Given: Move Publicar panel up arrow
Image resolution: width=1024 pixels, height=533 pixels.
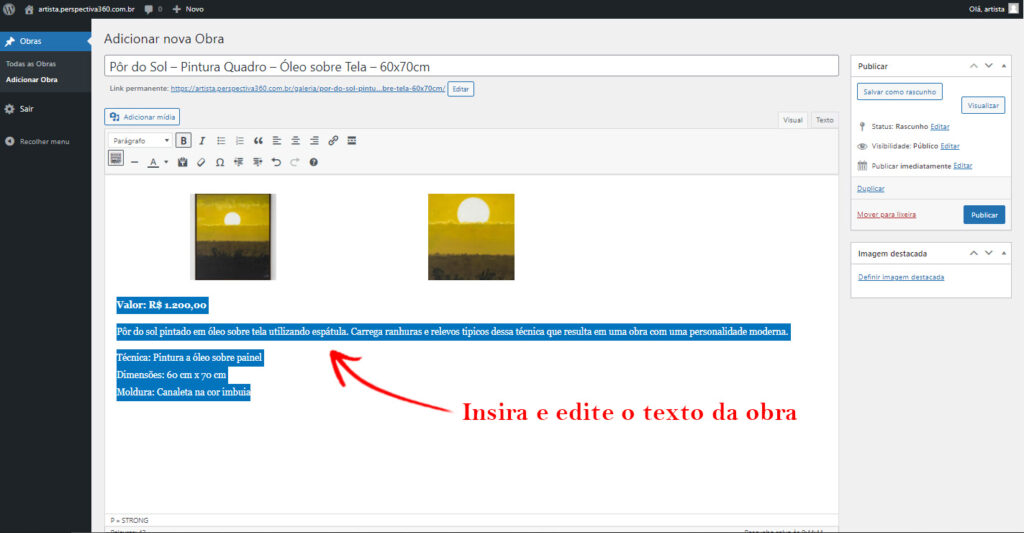Looking at the screenshot, I should pyautogui.click(x=974, y=66).
